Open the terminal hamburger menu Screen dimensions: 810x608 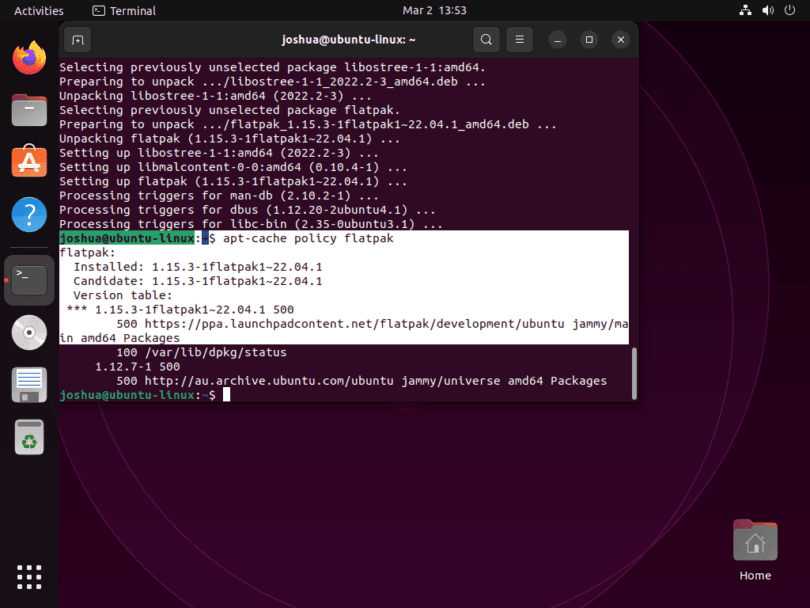[519, 39]
